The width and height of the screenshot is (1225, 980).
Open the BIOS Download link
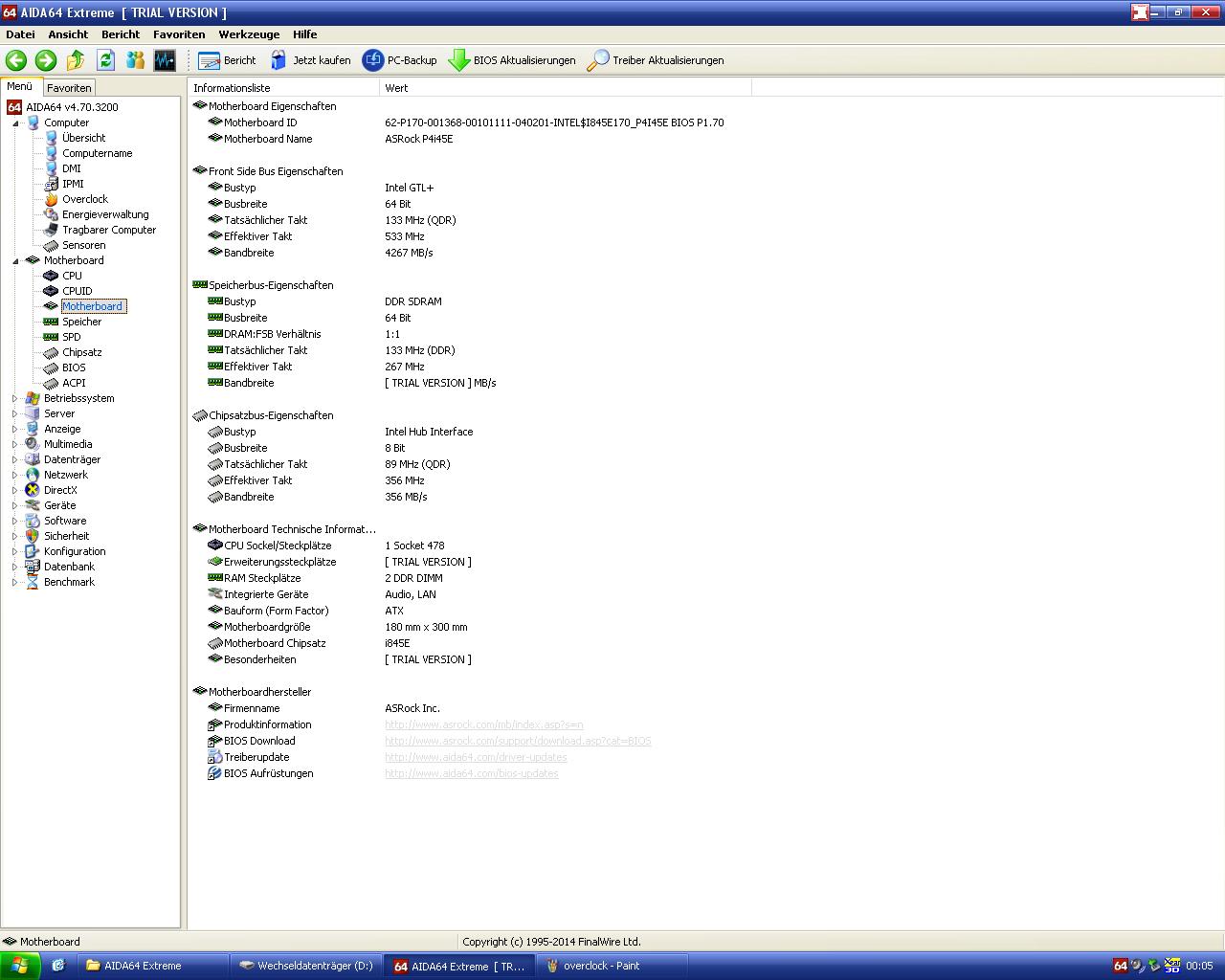click(518, 741)
